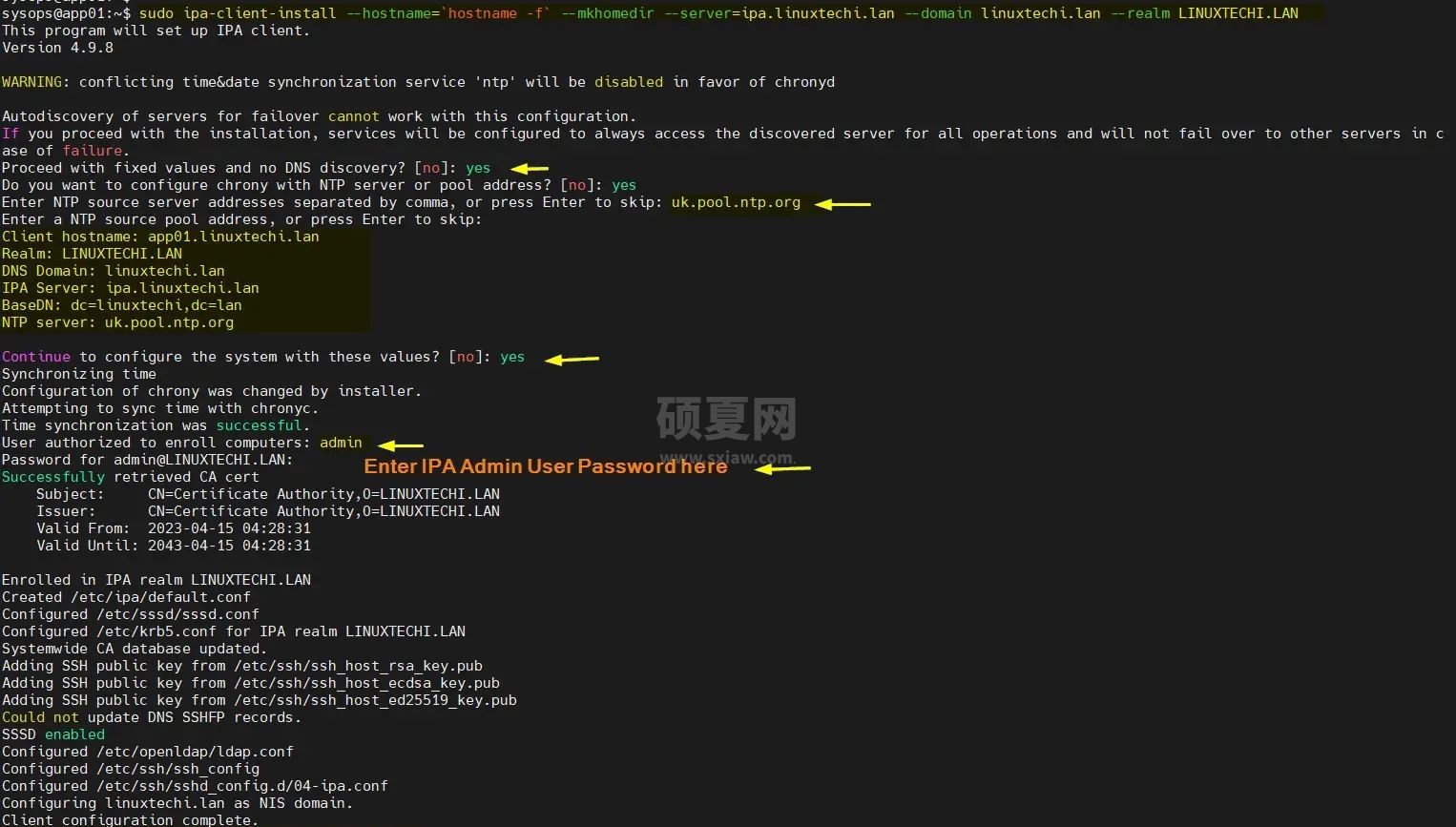Select the 'DNS Domain: linuxtechi.lan' line

click(114, 271)
